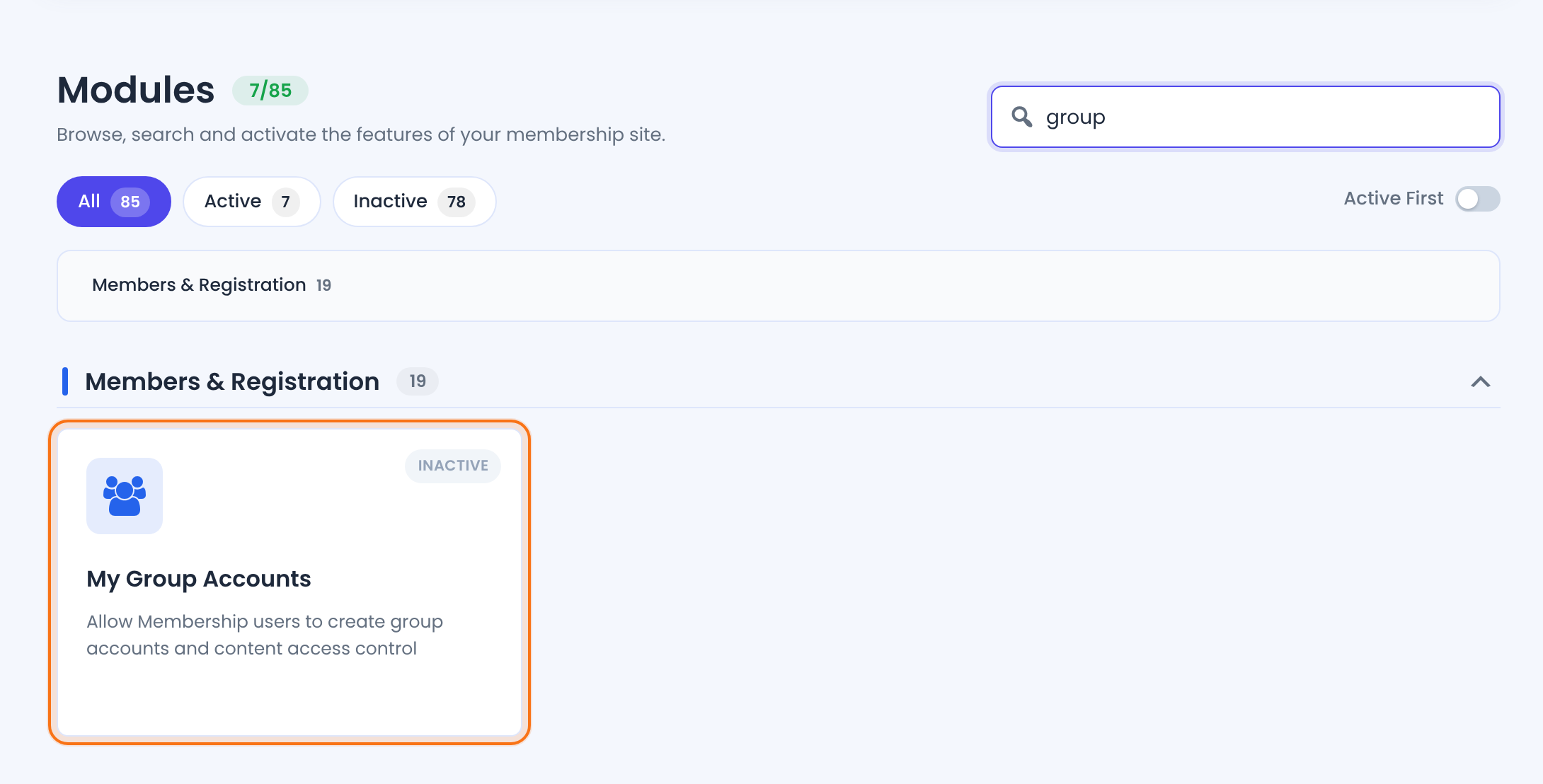
Task: Click the Members & Registration section heading
Action: pyautogui.click(x=232, y=381)
